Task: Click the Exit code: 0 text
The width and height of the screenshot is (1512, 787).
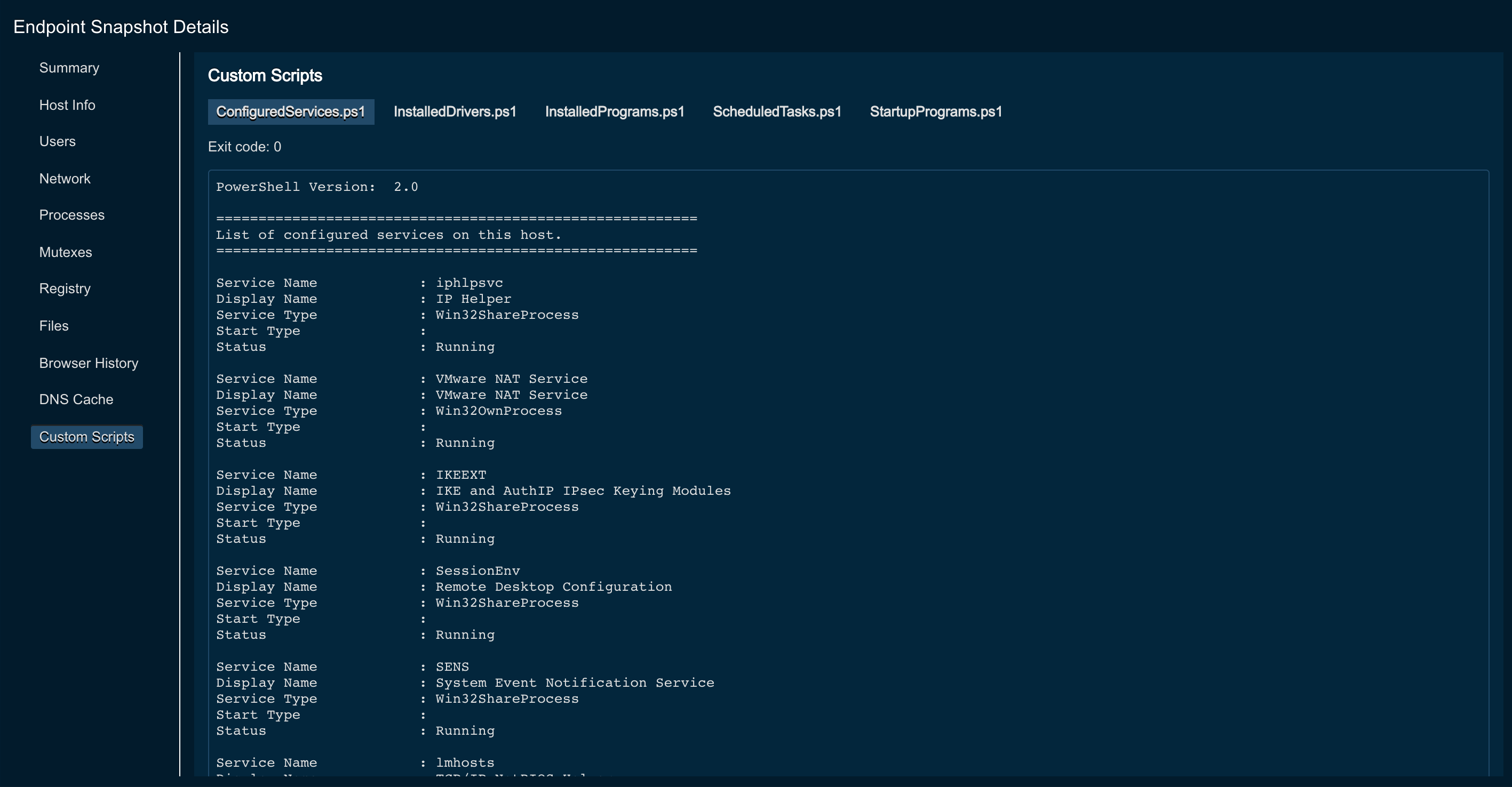Action: pos(244,147)
